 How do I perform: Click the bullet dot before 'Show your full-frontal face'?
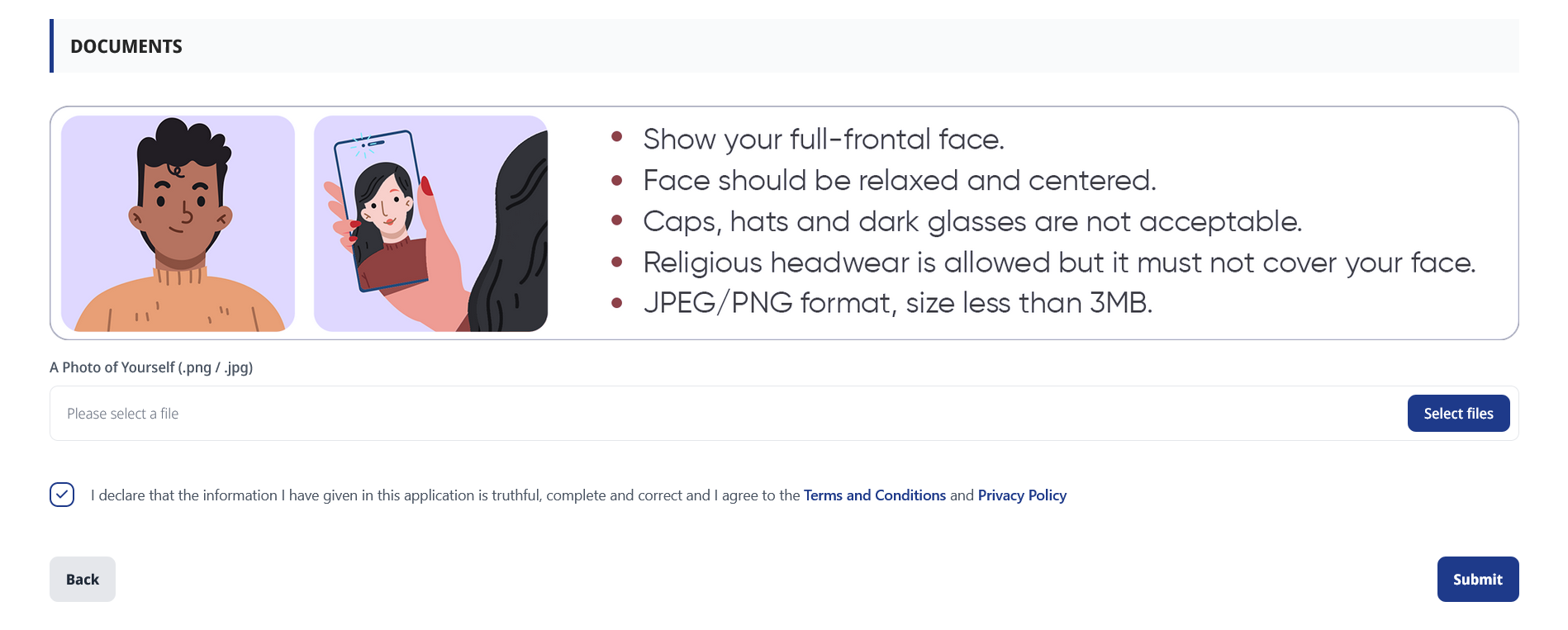coord(616,137)
